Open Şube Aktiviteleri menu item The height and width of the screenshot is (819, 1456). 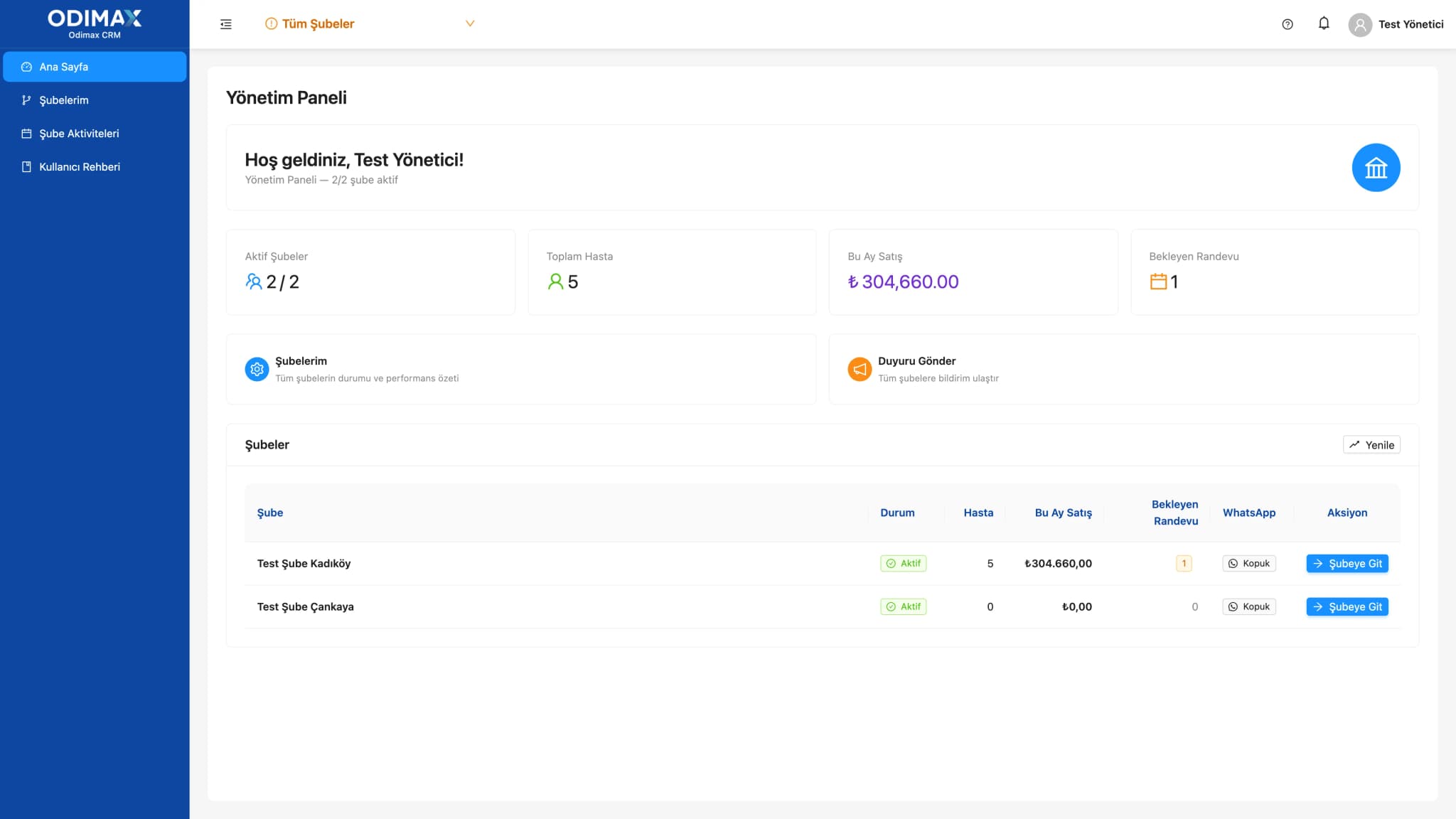95,134
